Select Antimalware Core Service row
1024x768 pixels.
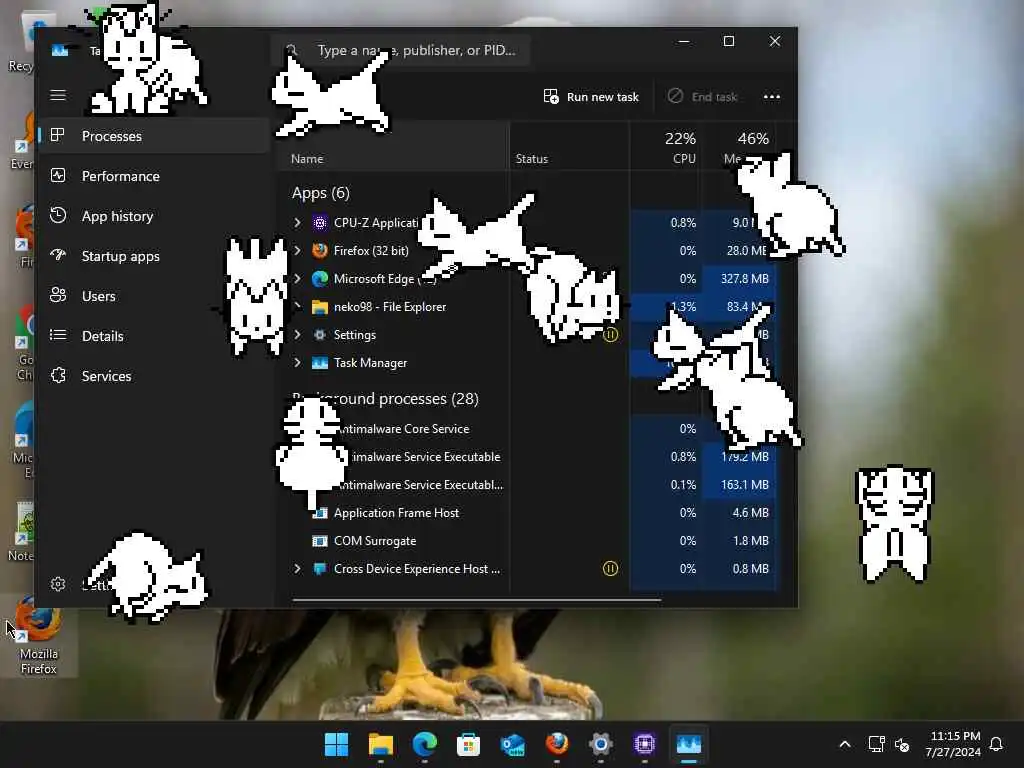point(530,429)
